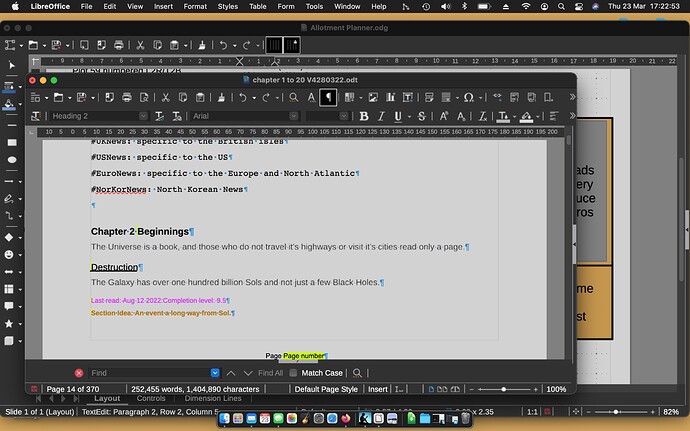The height and width of the screenshot is (431, 690).
Task: Toggle Insert mode in Writer status bar
Action: (x=378, y=389)
